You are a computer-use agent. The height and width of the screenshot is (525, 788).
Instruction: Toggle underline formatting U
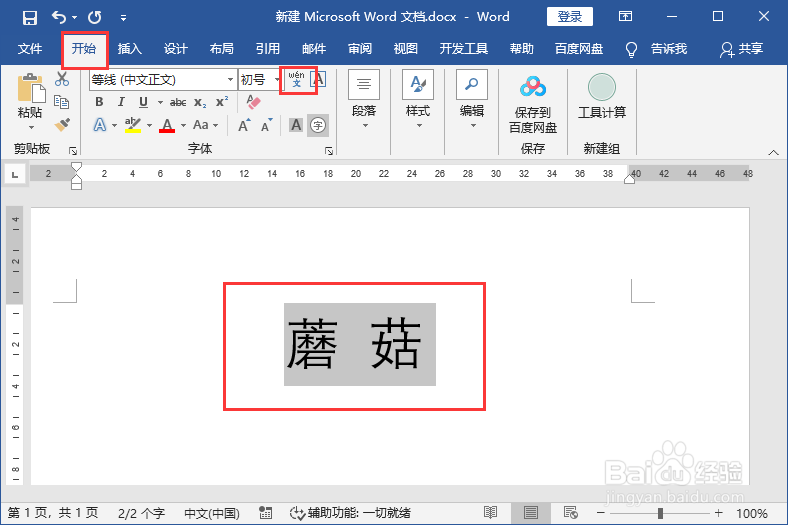143,102
